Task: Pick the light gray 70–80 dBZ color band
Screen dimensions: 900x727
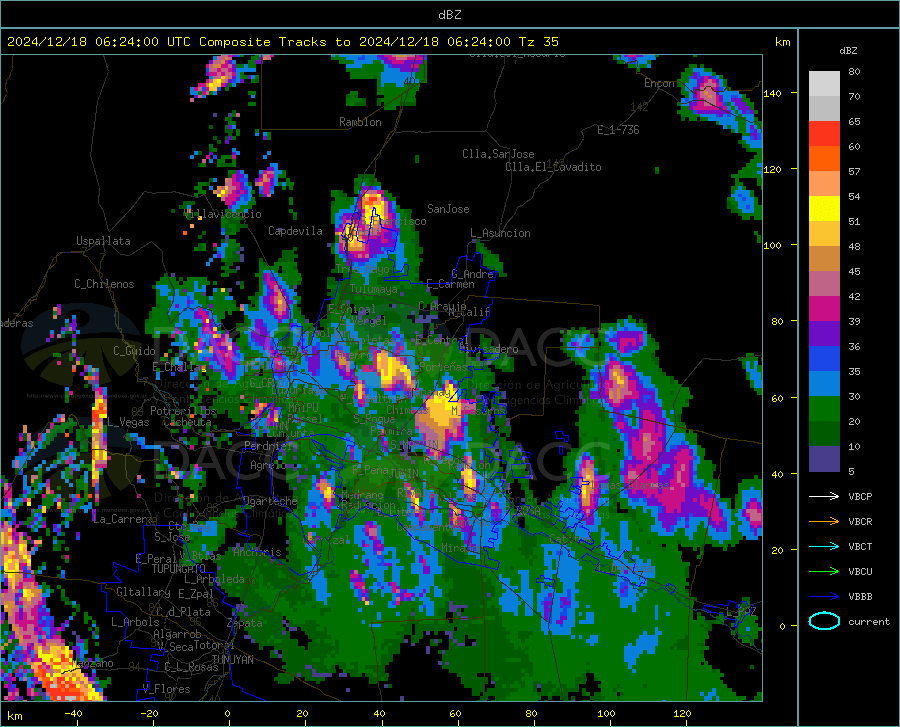Action: [x=824, y=84]
